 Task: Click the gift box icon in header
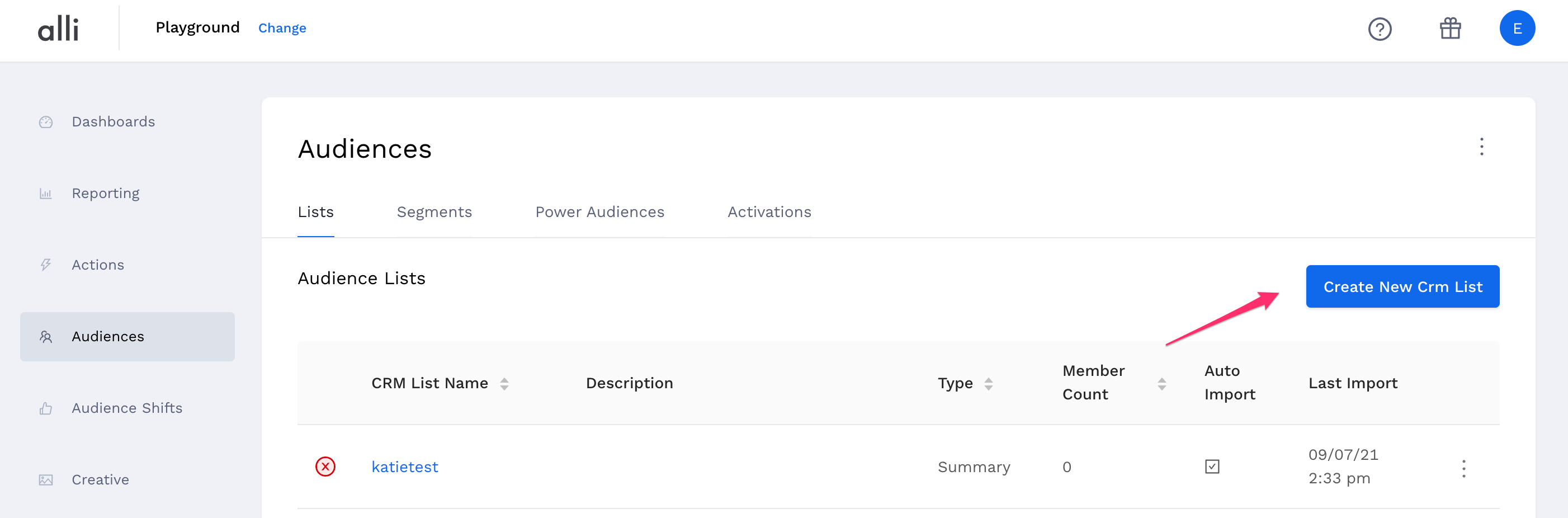click(1449, 28)
